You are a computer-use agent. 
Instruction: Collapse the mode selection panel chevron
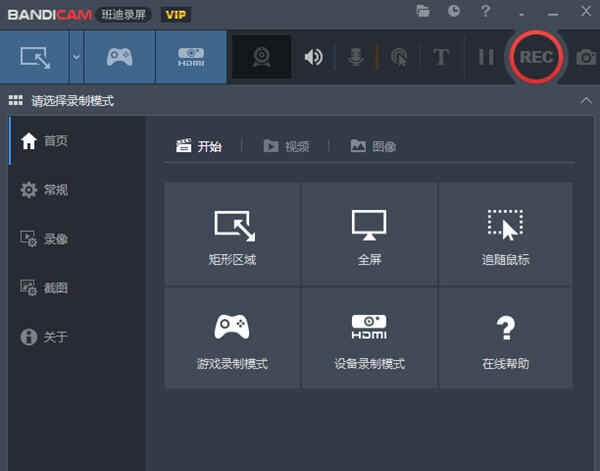click(x=586, y=101)
